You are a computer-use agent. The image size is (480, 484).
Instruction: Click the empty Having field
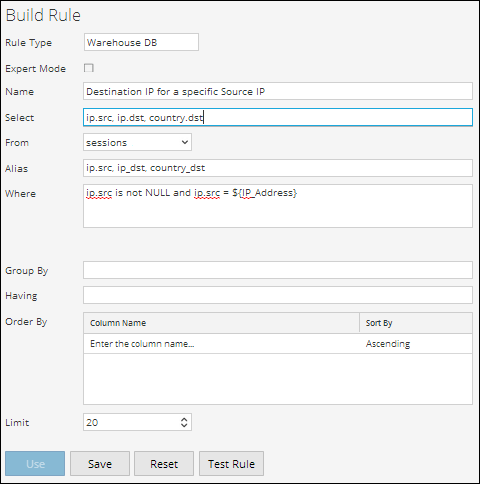[278, 295]
